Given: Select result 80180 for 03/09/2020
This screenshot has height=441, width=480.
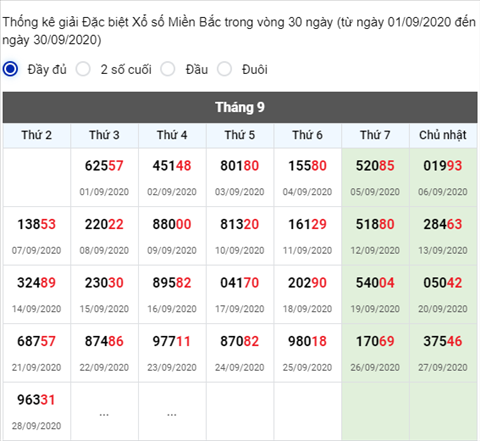Looking at the screenshot, I should 239,166.
